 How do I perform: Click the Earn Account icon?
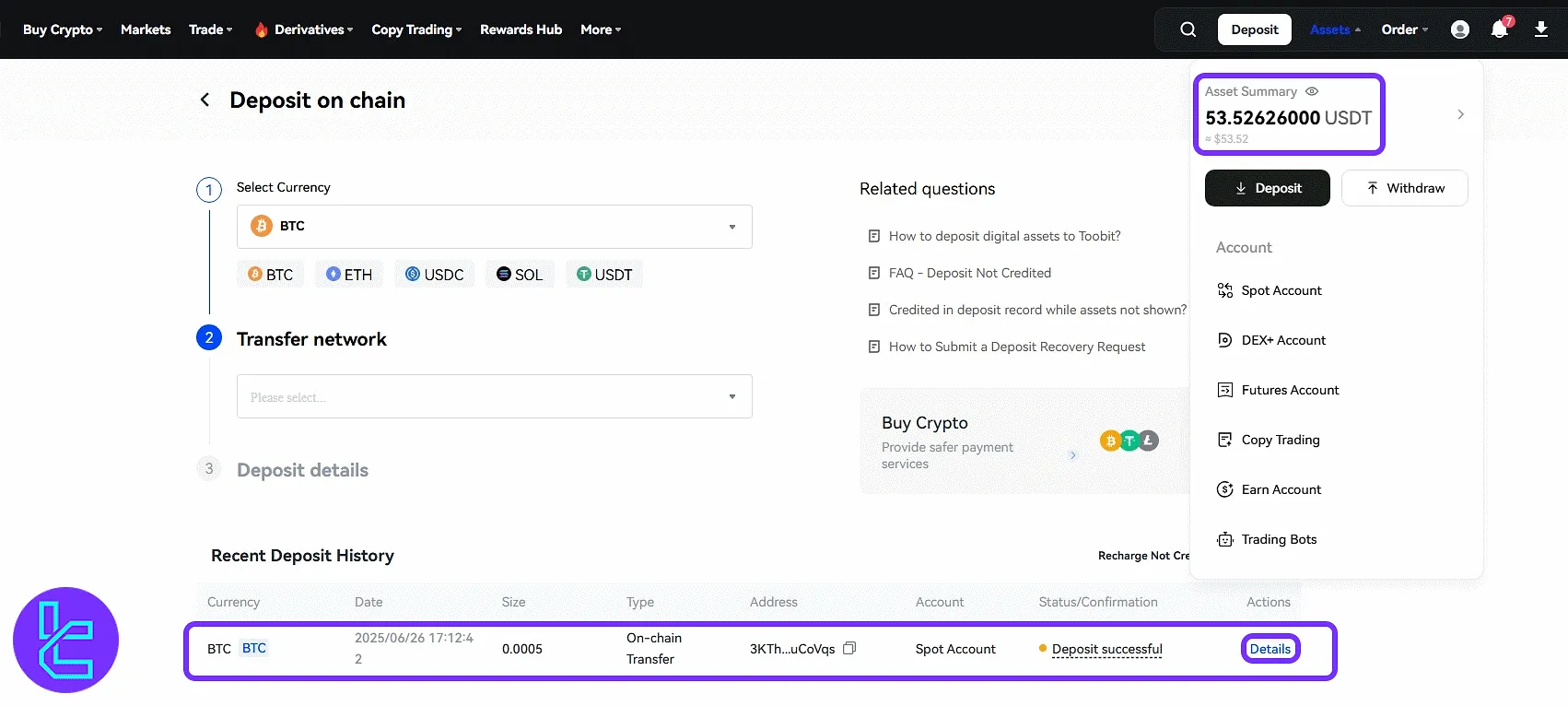click(x=1224, y=489)
